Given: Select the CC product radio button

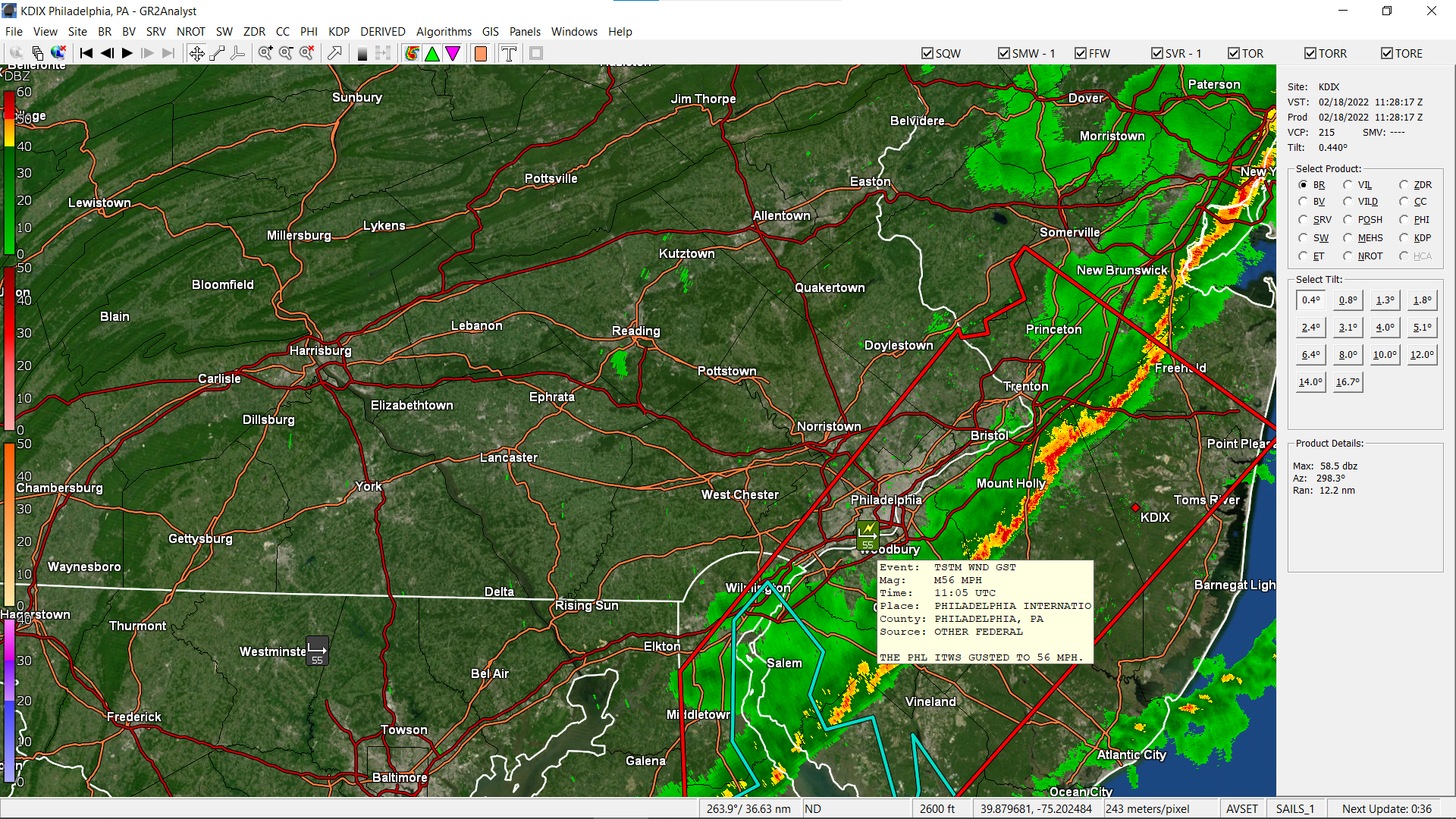Looking at the screenshot, I should click(x=1404, y=202).
